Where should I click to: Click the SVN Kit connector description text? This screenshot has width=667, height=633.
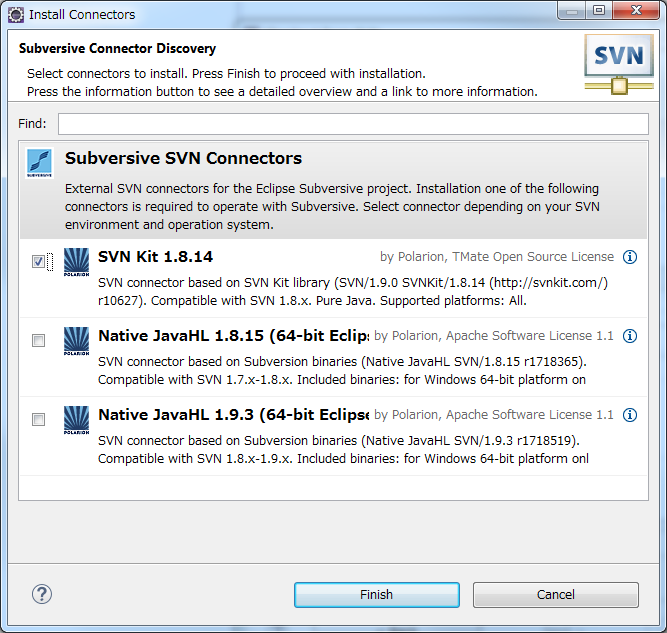pos(353,292)
